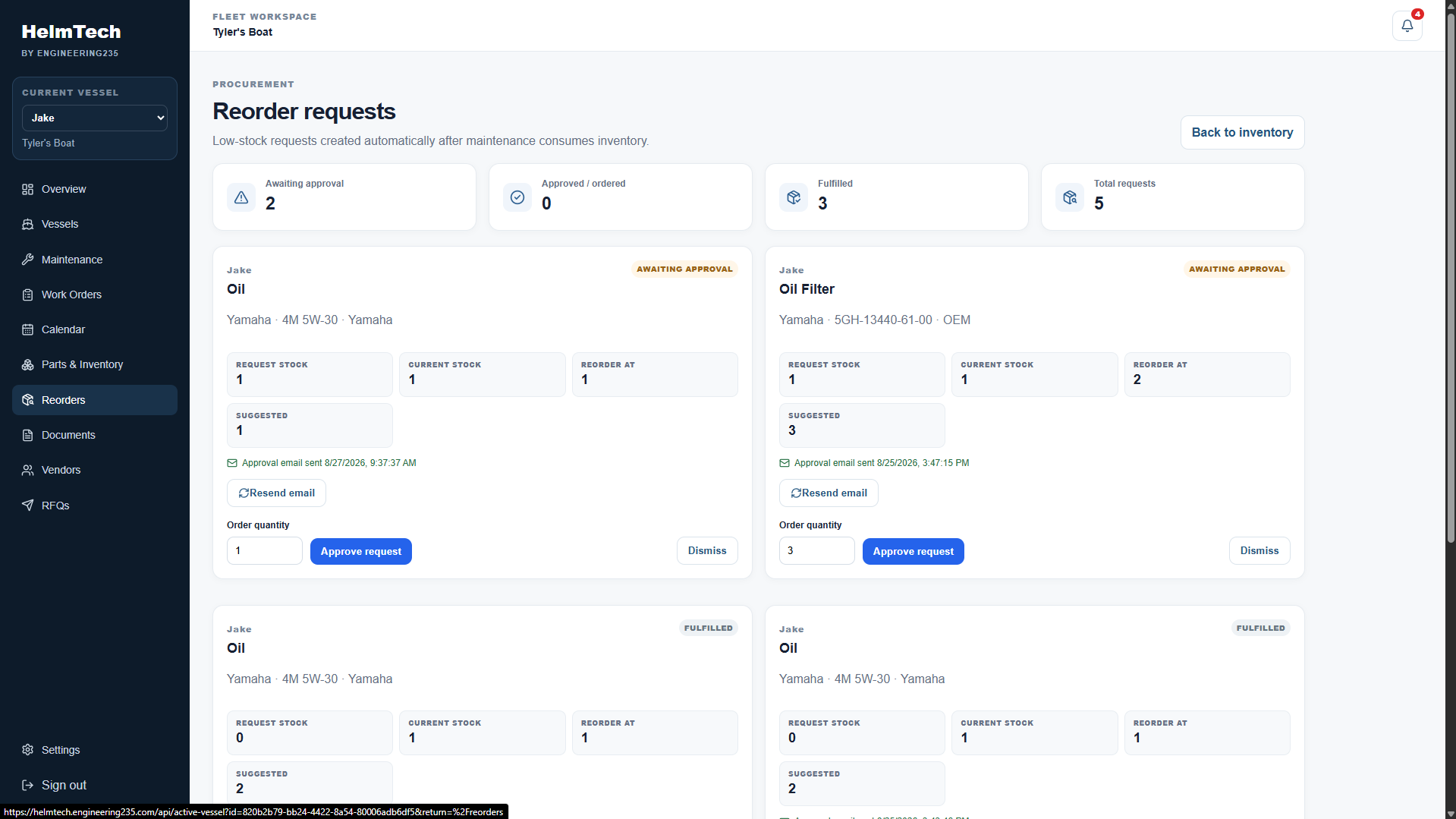The image size is (1456, 819).
Task: Open Work Orders from the sidebar
Action: point(95,295)
